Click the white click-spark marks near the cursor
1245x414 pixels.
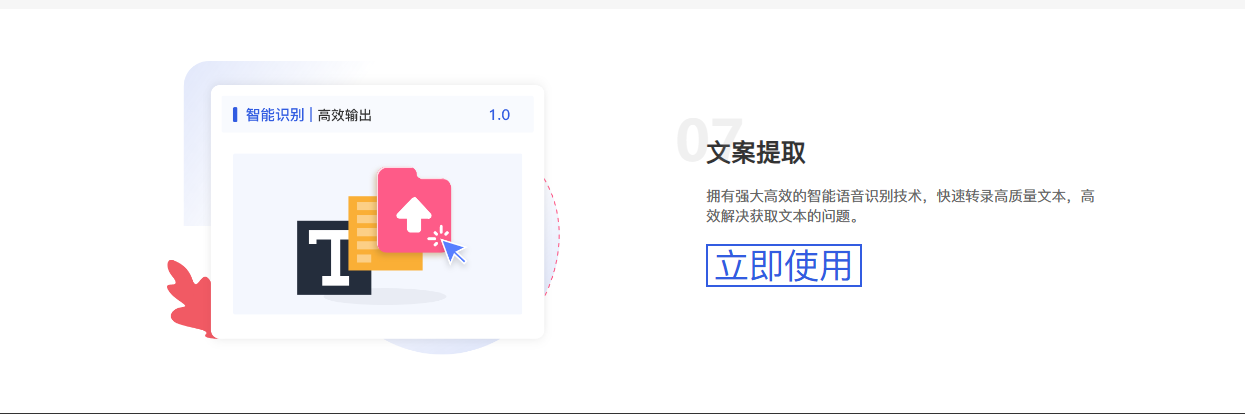point(435,236)
